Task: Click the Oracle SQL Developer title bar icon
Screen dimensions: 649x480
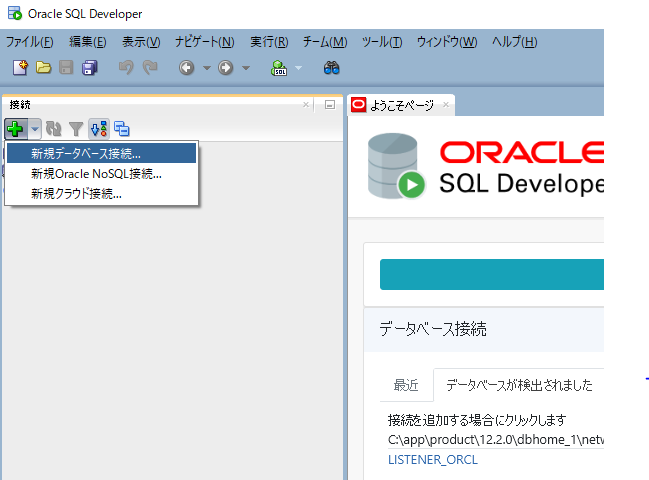Action: tap(15, 13)
